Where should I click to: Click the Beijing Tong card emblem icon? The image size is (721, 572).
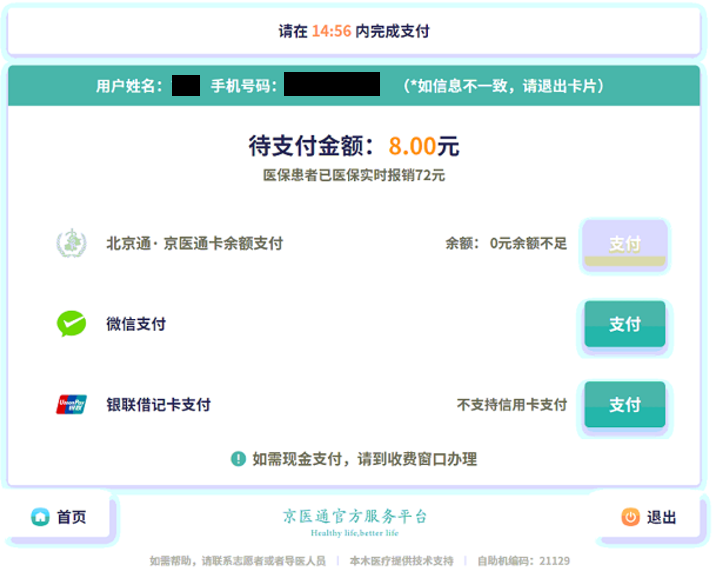click(x=71, y=243)
